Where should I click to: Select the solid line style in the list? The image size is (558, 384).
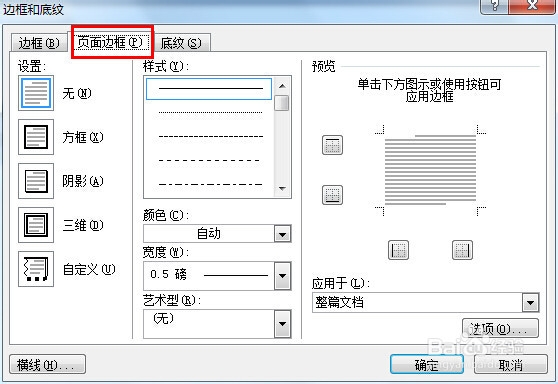point(209,89)
